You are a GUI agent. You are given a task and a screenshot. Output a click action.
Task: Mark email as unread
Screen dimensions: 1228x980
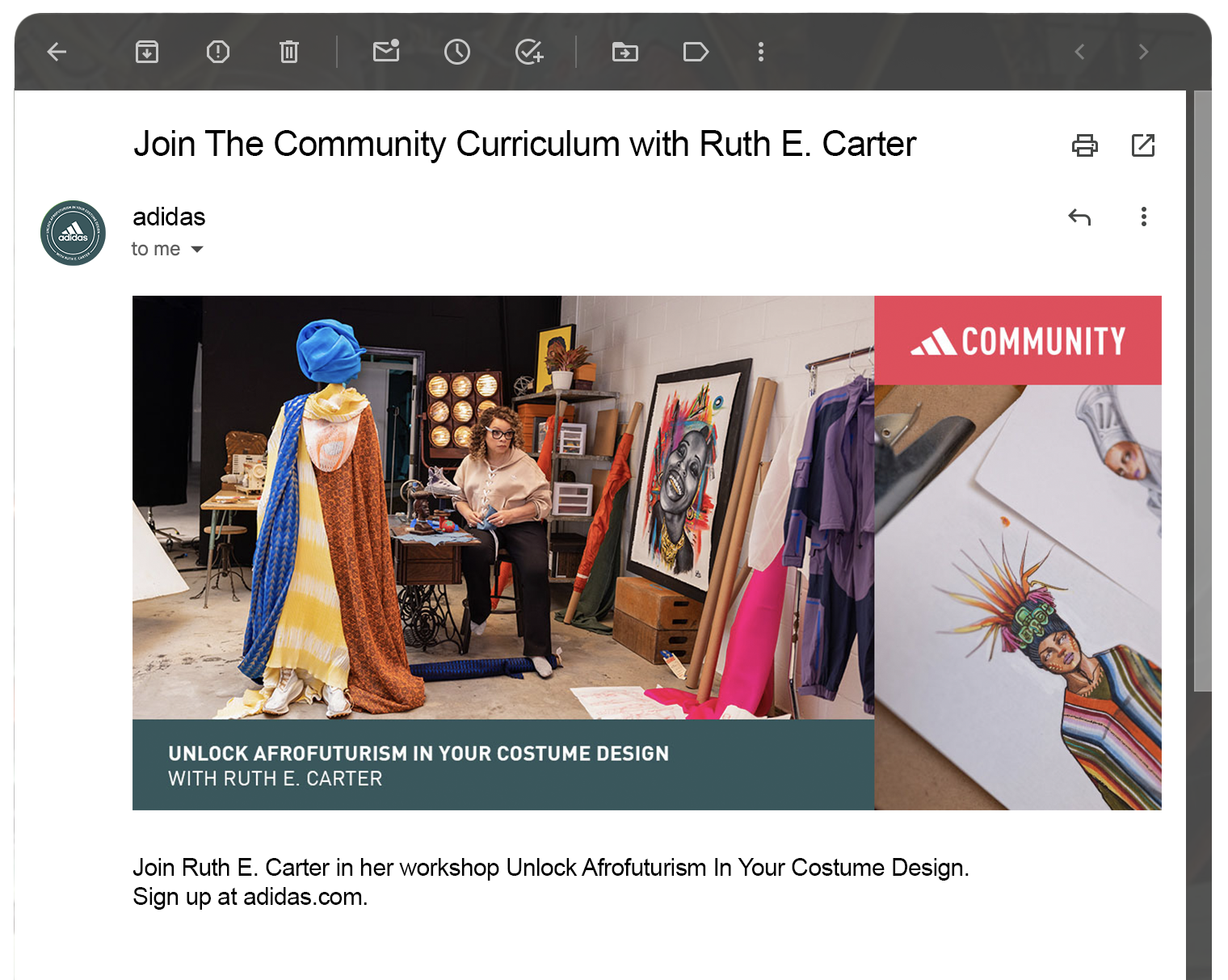(x=386, y=51)
